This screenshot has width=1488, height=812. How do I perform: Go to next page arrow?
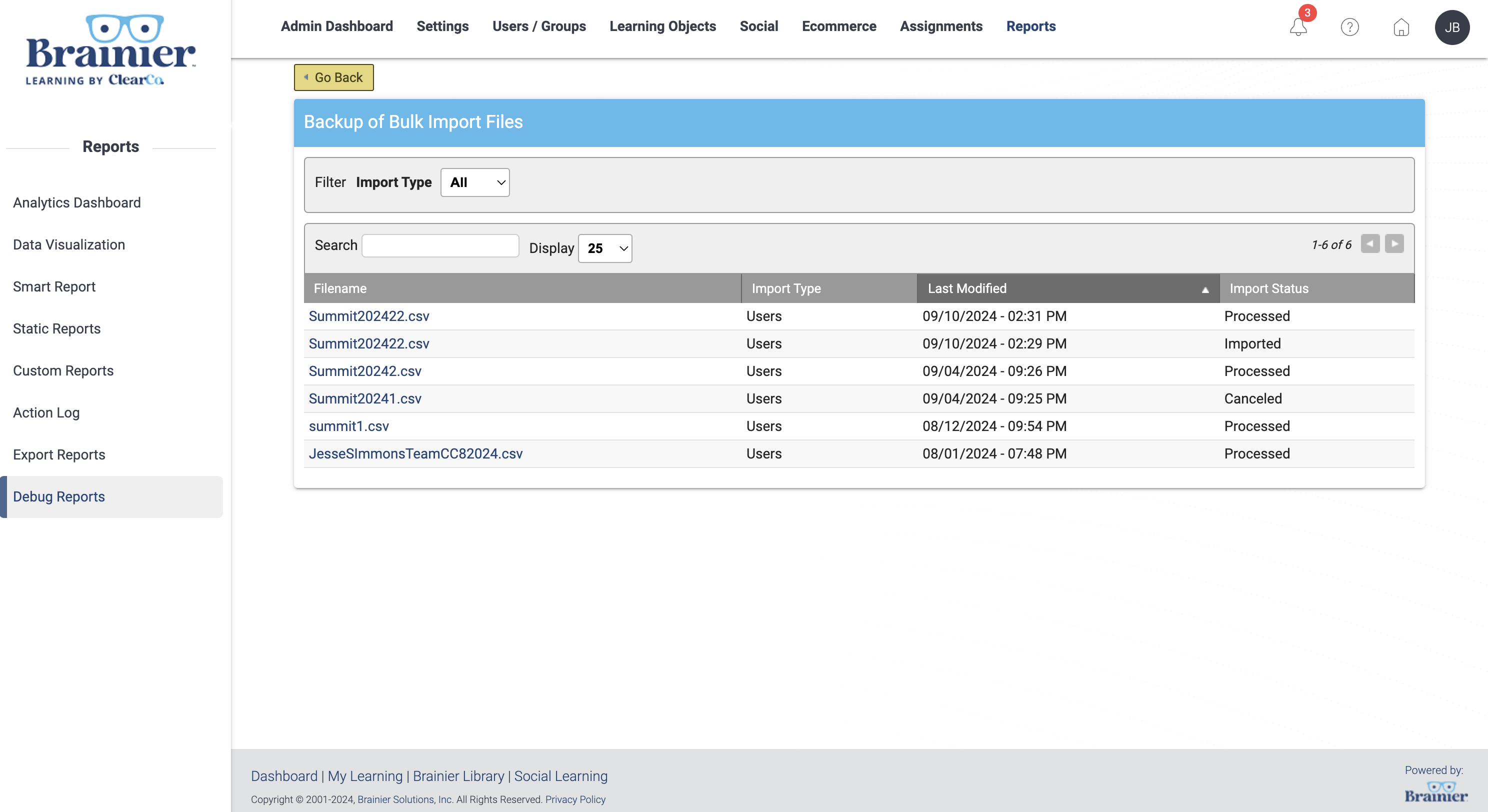click(1394, 243)
